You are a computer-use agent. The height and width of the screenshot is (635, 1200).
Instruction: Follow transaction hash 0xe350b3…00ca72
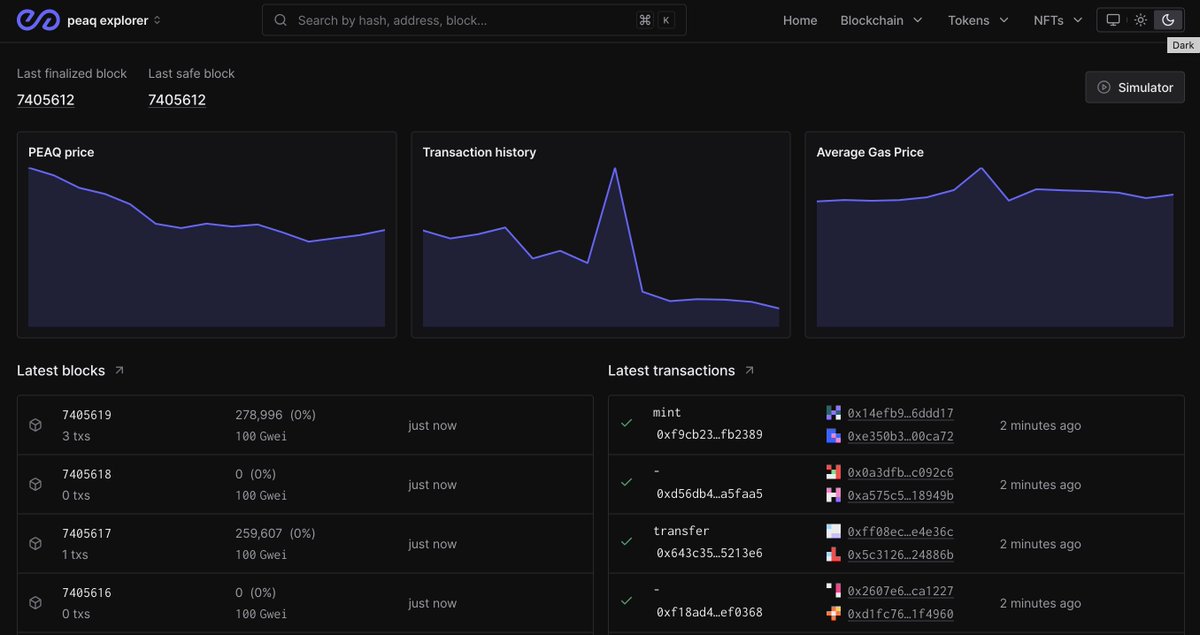pyautogui.click(x=900, y=437)
